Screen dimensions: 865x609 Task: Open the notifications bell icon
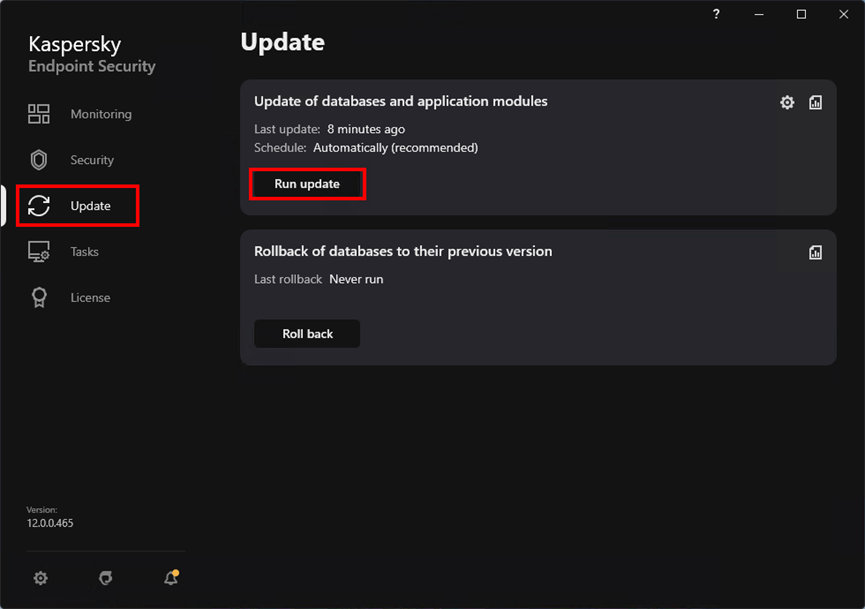(171, 577)
